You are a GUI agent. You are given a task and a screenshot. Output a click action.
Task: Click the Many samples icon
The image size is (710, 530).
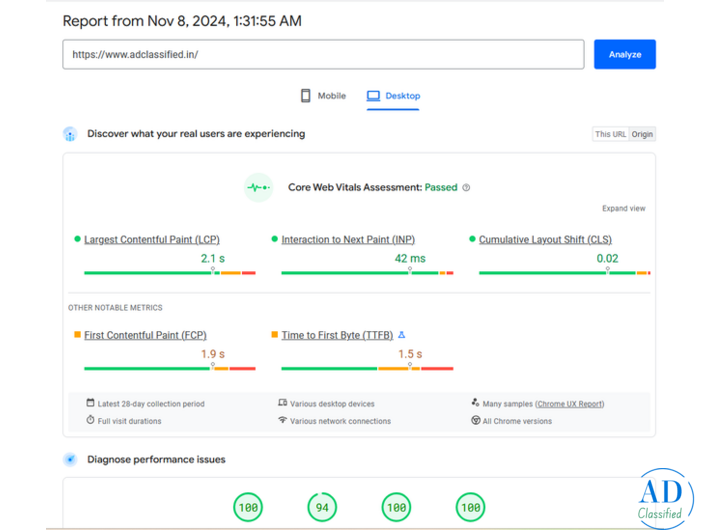(475, 402)
